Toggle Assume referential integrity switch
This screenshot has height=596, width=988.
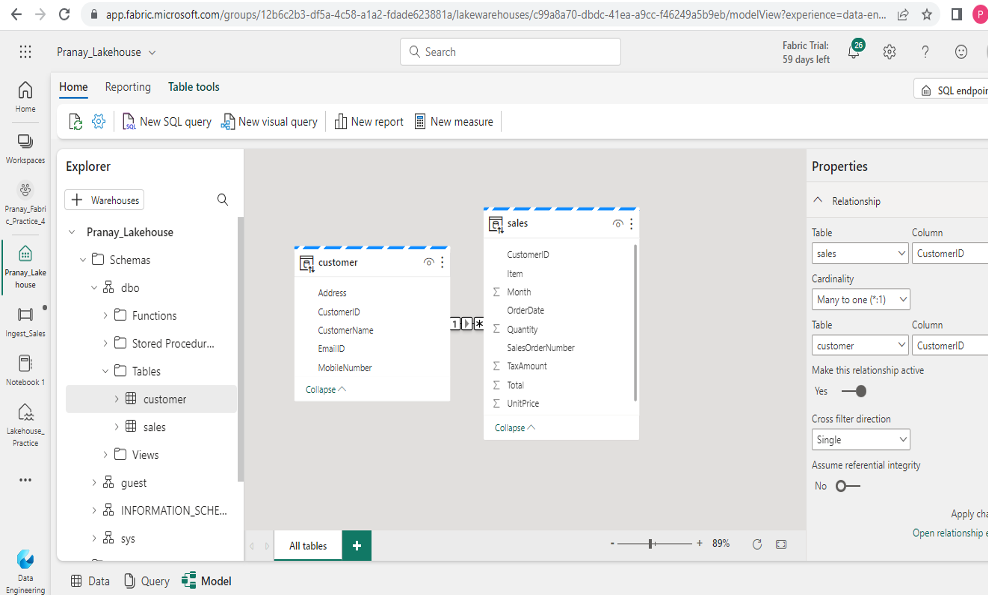(x=847, y=486)
